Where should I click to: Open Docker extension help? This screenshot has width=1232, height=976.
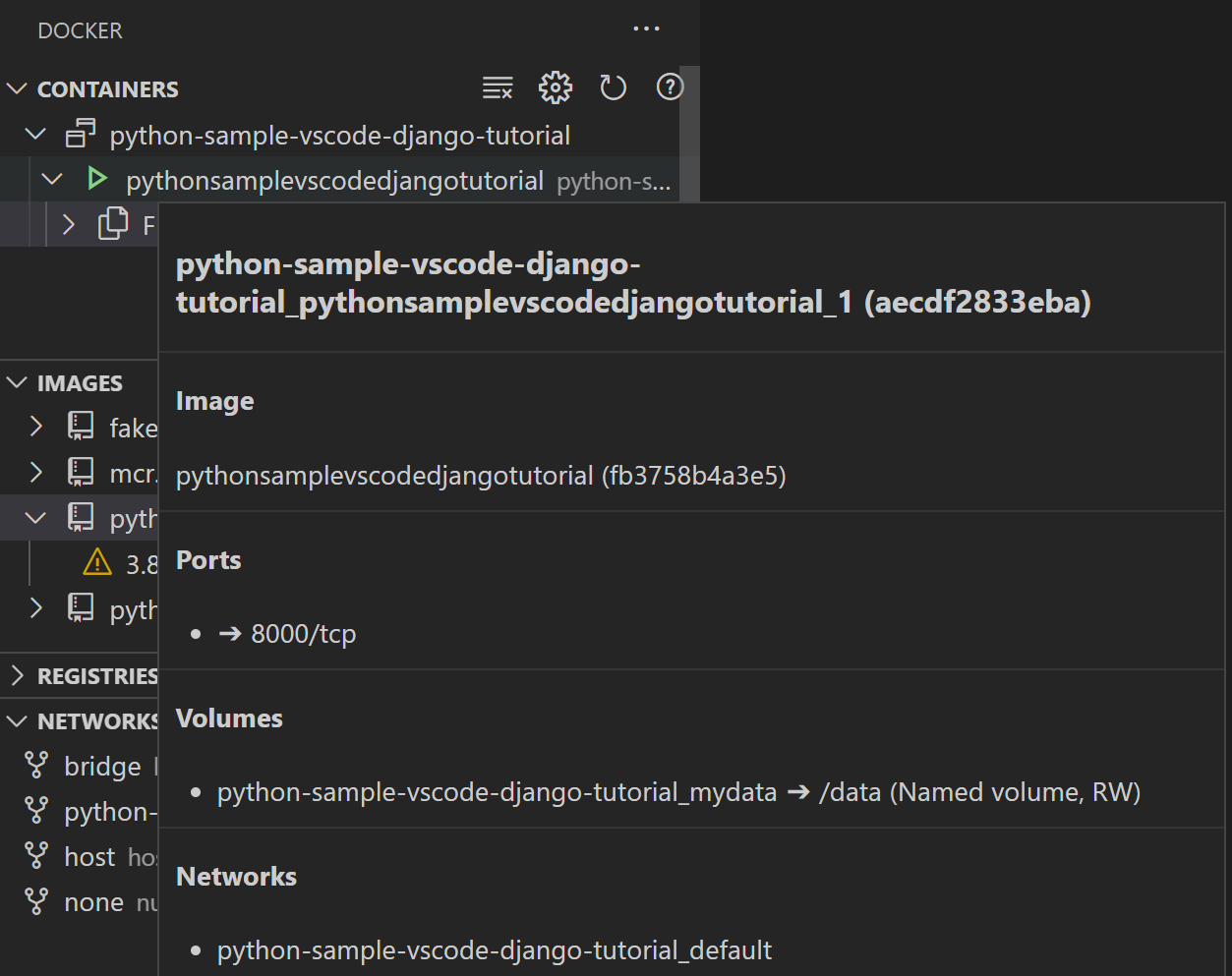coord(670,87)
